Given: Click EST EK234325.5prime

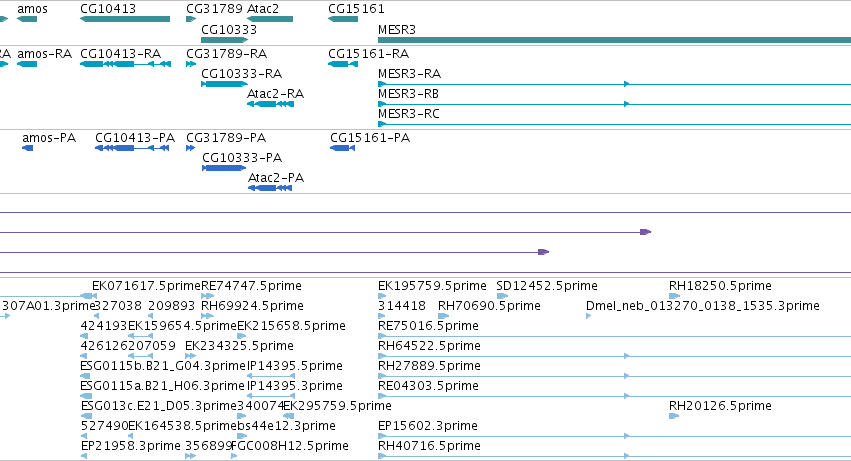Looking at the screenshot, I should pyautogui.click(x=190, y=356).
